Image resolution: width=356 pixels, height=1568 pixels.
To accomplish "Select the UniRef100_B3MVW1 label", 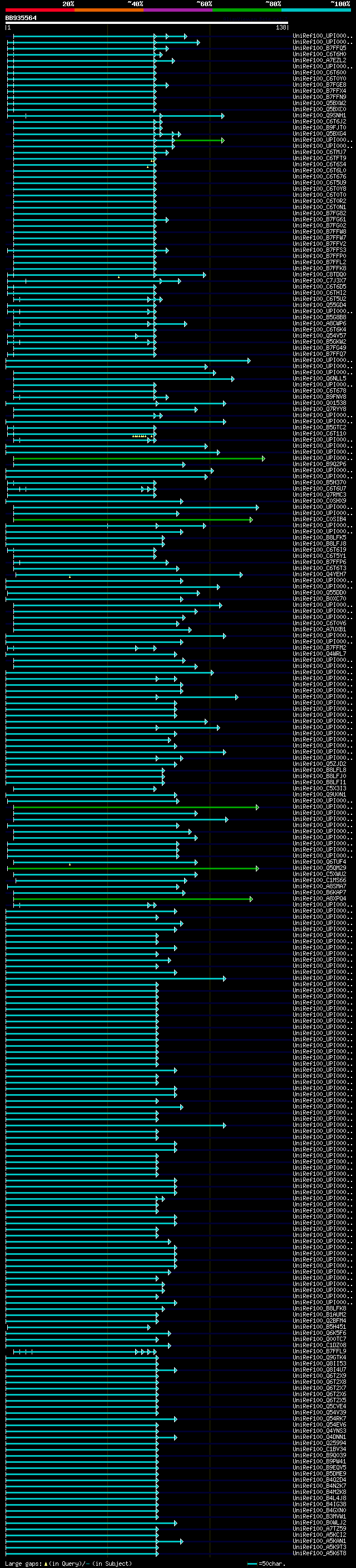I will [319, 1517].
